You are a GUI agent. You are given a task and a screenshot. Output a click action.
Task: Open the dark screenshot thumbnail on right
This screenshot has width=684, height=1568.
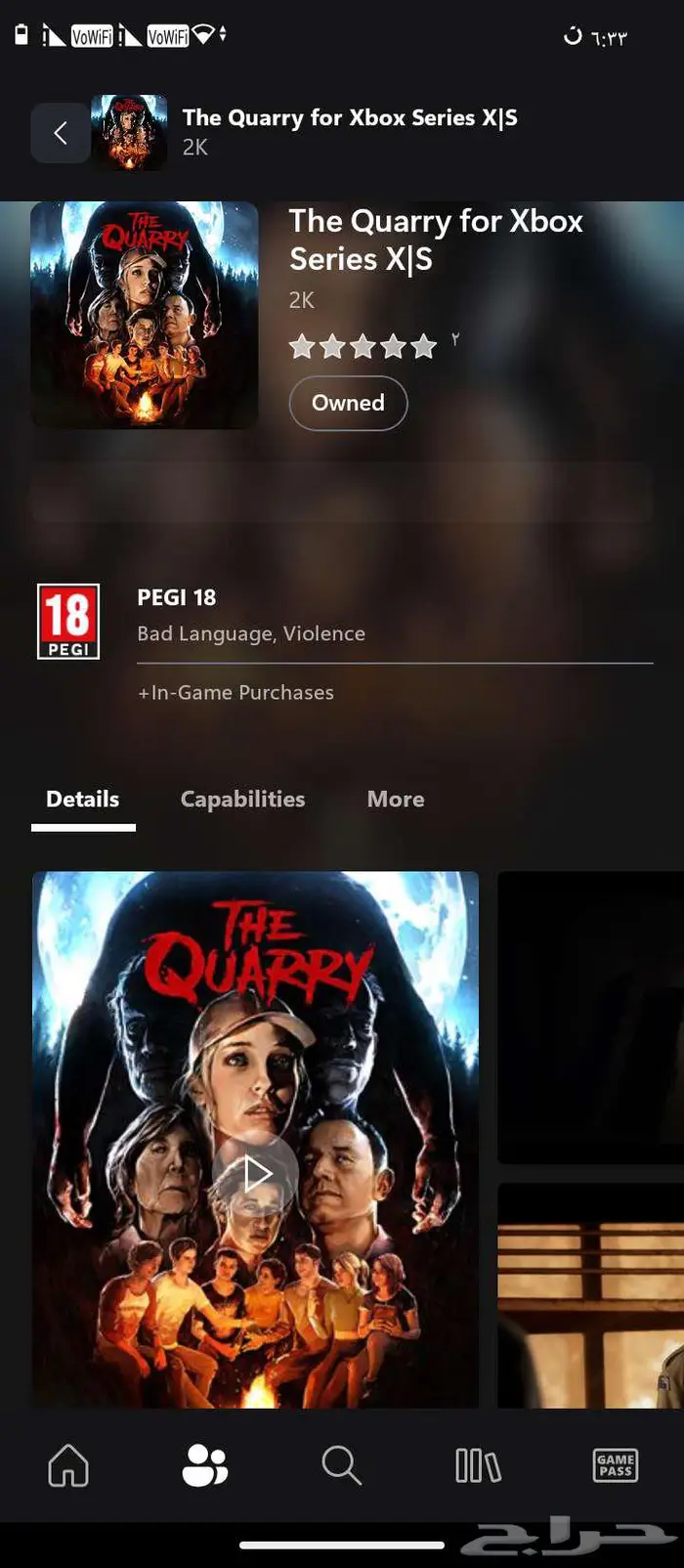[x=590, y=1018]
